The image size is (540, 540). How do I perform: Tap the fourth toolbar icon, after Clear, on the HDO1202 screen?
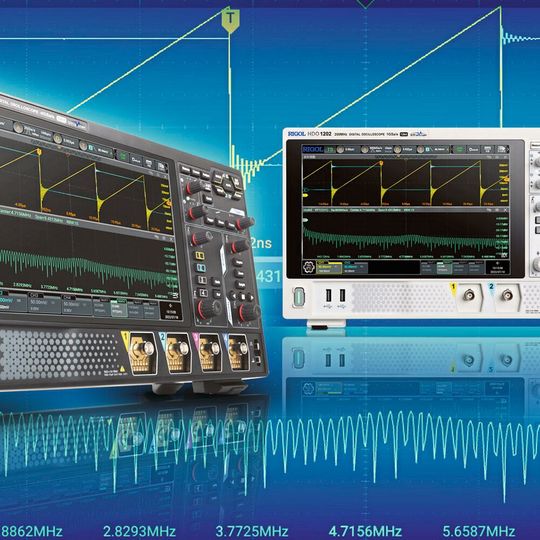502,149
